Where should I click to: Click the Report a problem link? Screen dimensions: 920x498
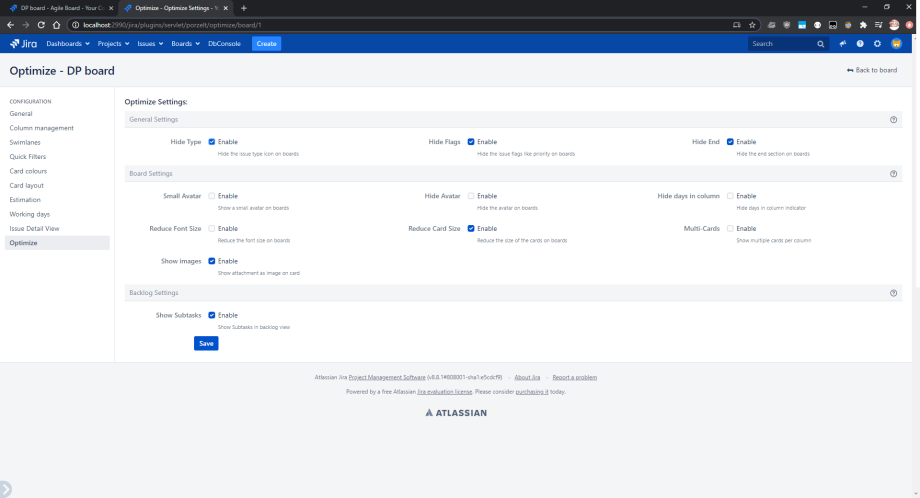click(x=574, y=378)
